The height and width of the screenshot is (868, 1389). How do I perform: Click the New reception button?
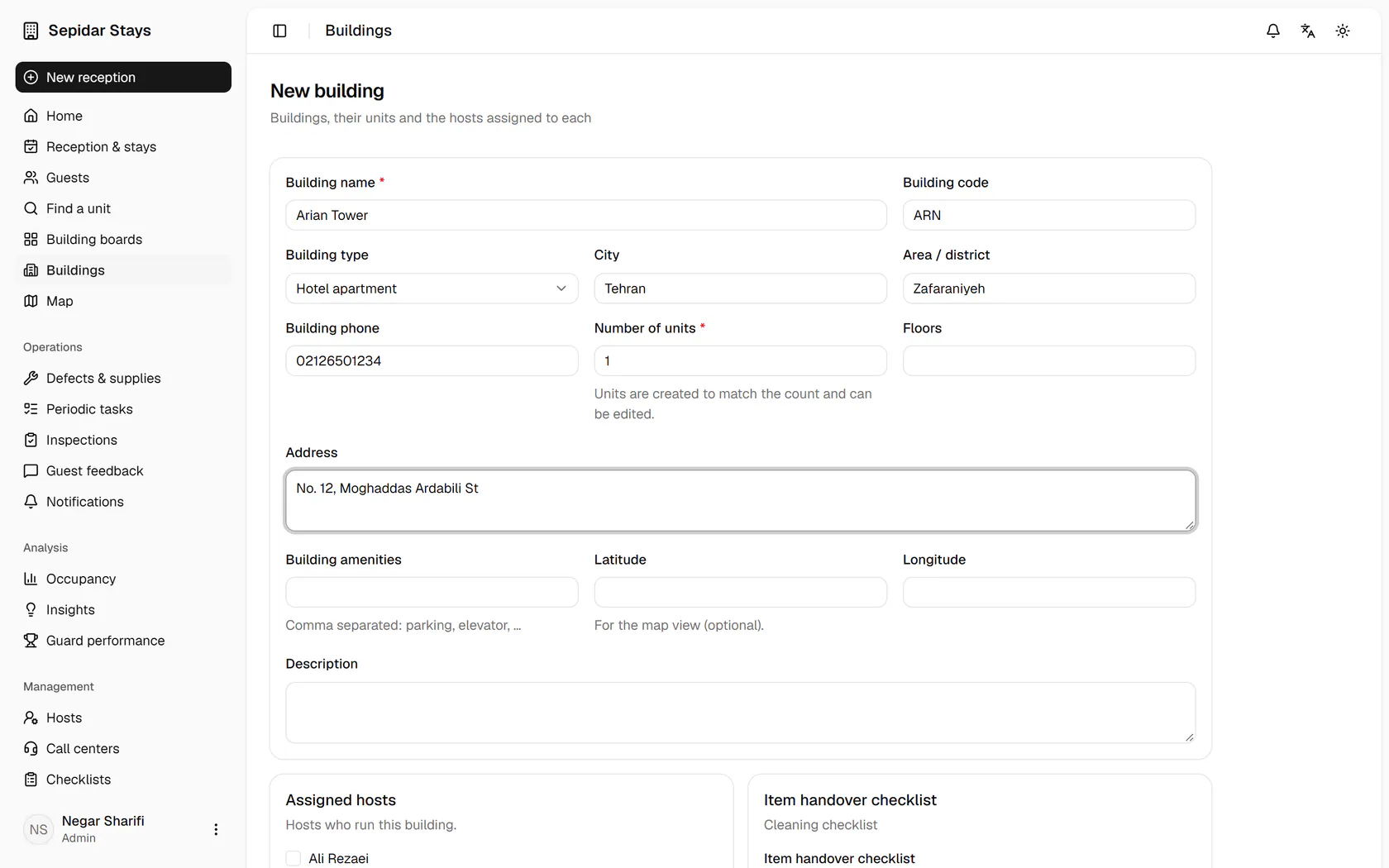click(123, 77)
